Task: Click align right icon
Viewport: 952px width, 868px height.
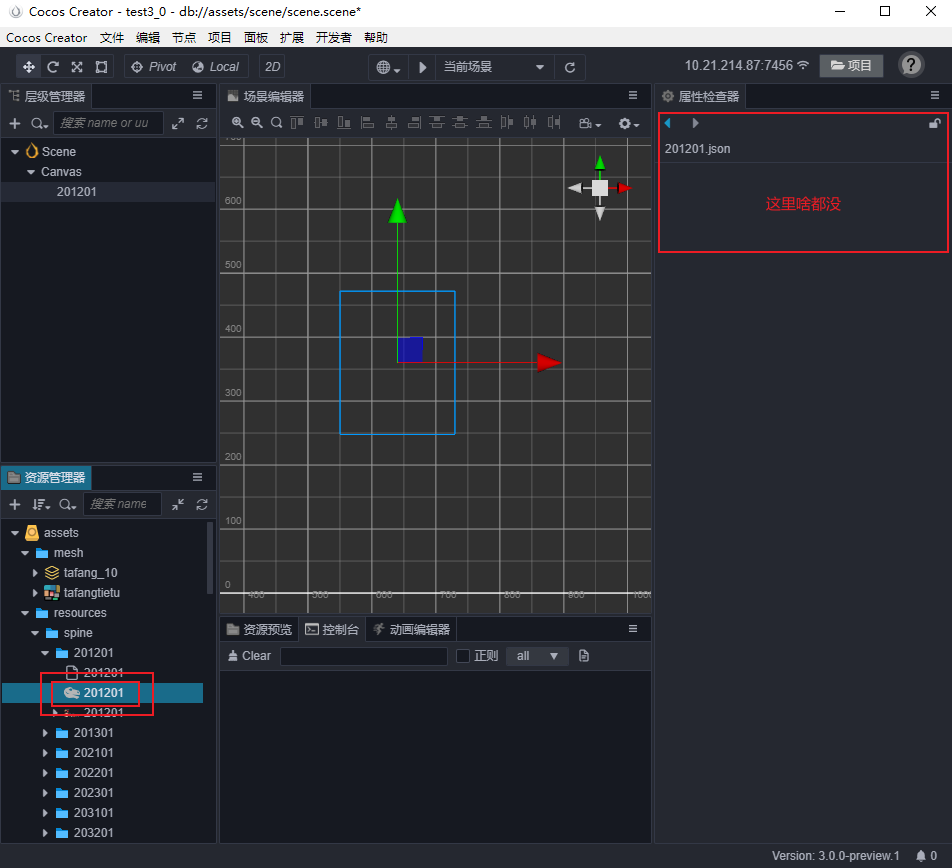Action: [x=414, y=123]
